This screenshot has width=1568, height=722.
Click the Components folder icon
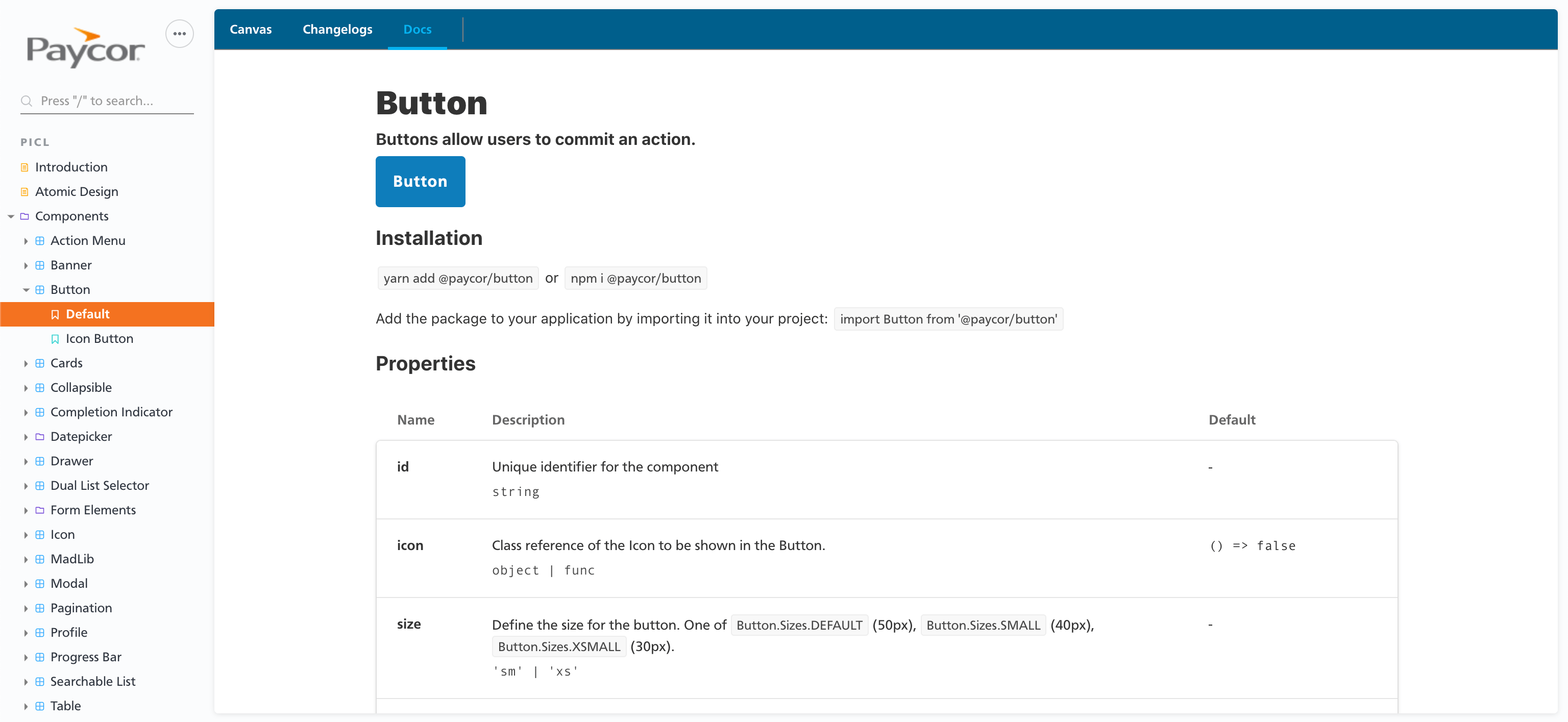24,216
